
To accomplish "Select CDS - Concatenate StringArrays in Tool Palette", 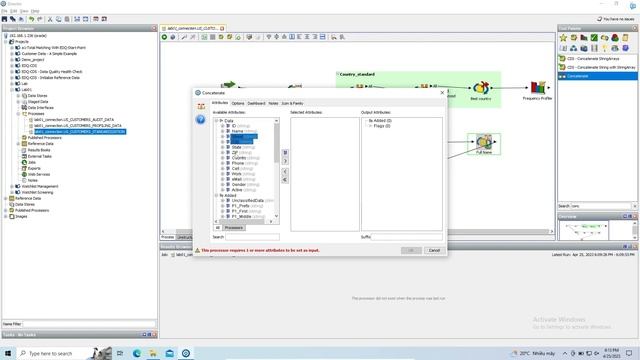I will point(593,59).
